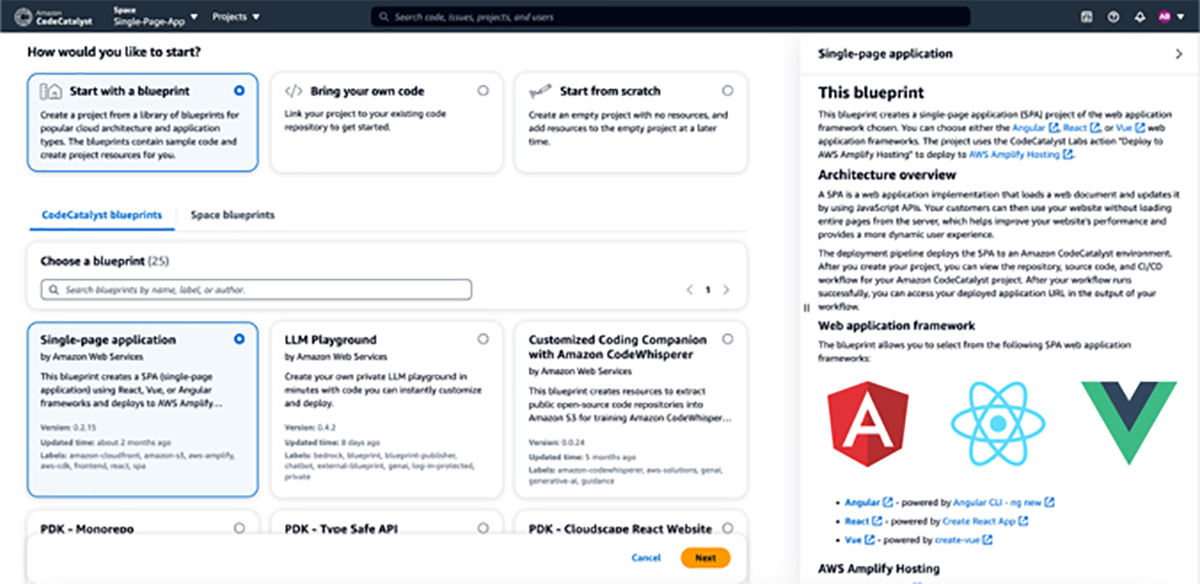The image size is (1200, 584).
Task: Click the Cancel link
Action: click(646, 558)
